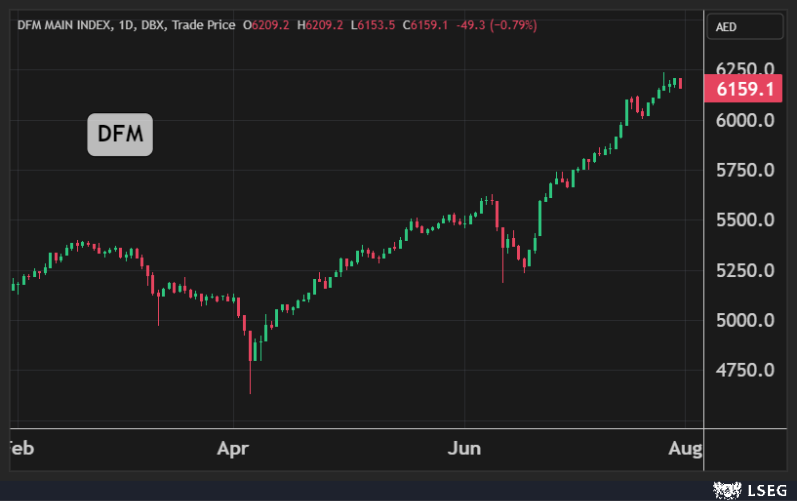This screenshot has height=501, width=797.
Task: Click the DFM label badge
Action: click(x=120, y=135)
